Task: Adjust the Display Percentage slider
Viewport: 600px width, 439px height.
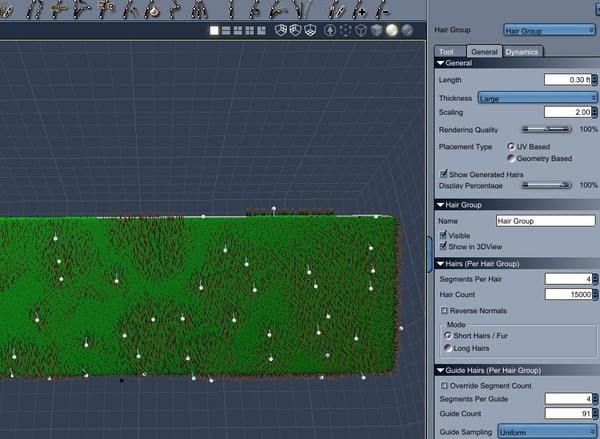Action: click(x=546, y=185)
